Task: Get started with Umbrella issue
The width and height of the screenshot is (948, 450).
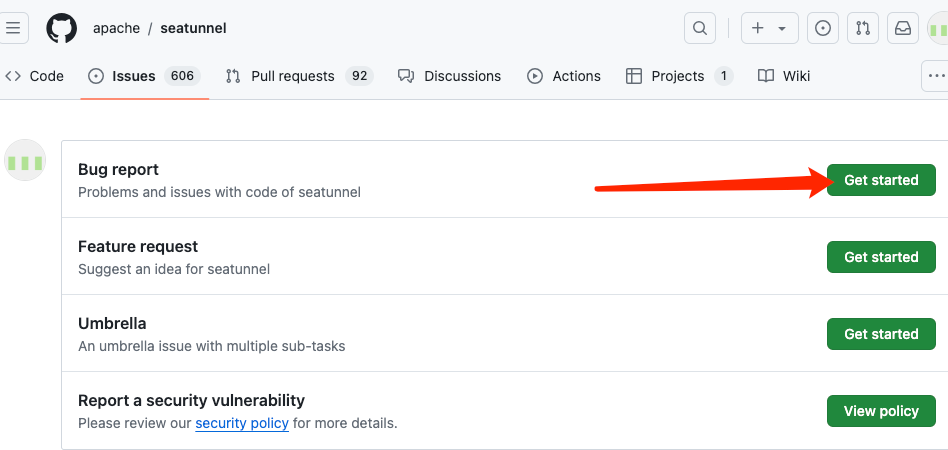Action: coord(881,334)
